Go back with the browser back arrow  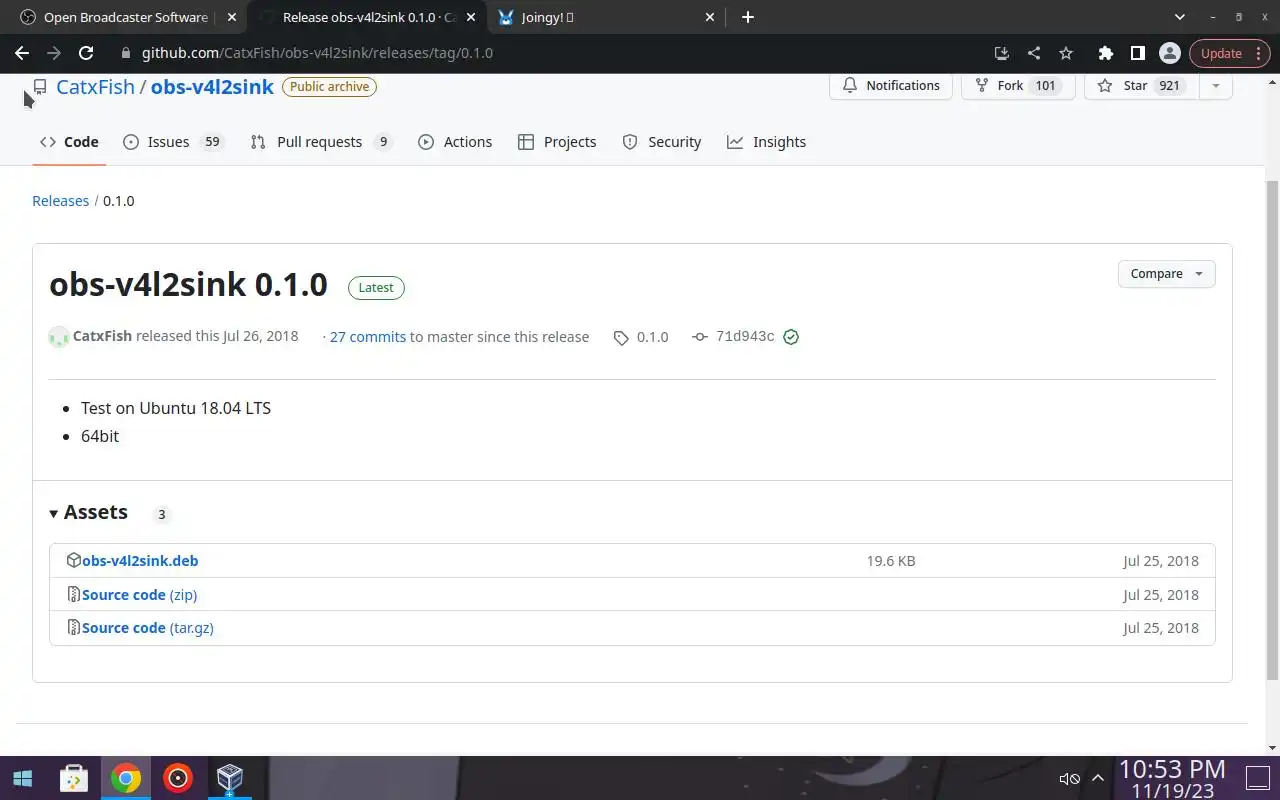pyautogui.click(x=22, y=53)
